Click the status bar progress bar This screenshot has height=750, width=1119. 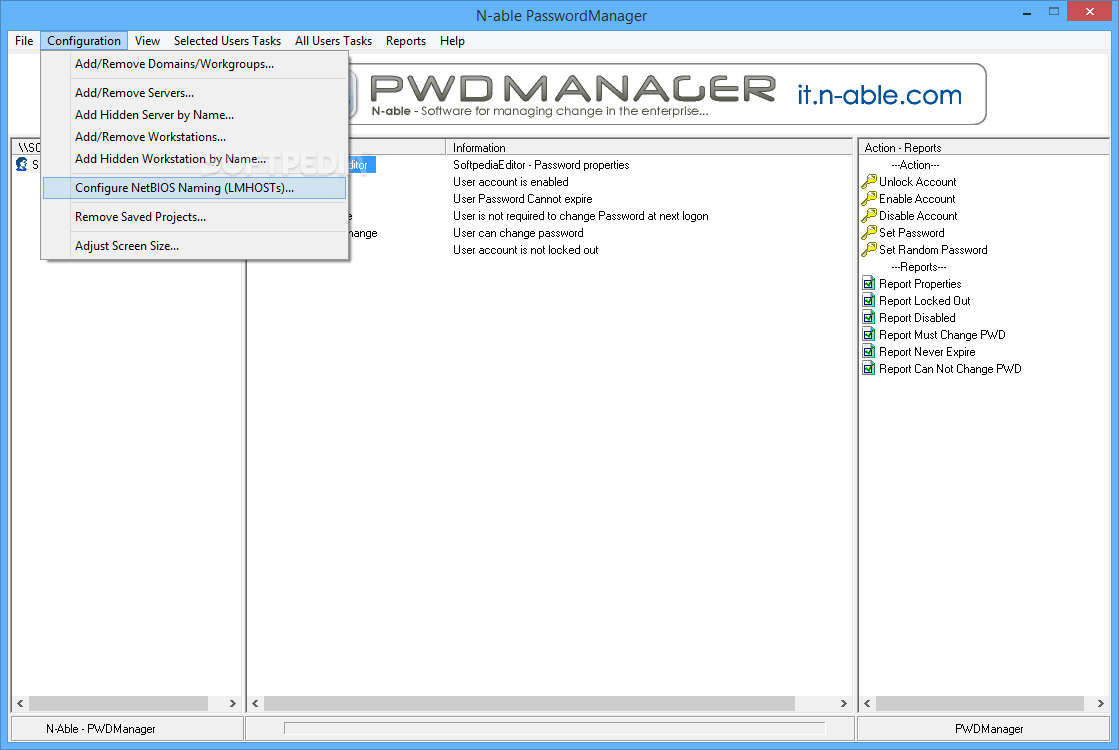555,729
